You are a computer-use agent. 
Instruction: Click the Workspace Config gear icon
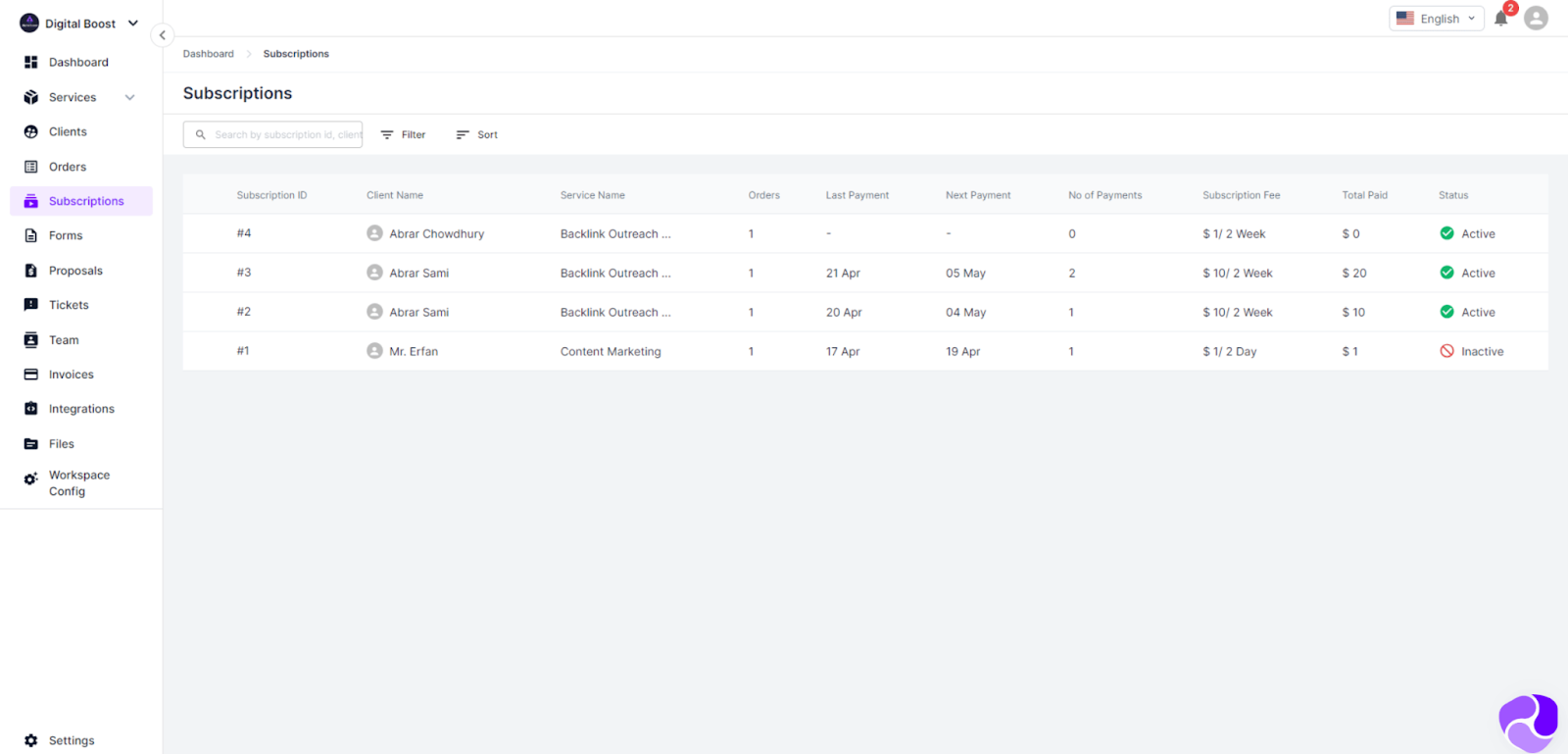coord(30,478)
